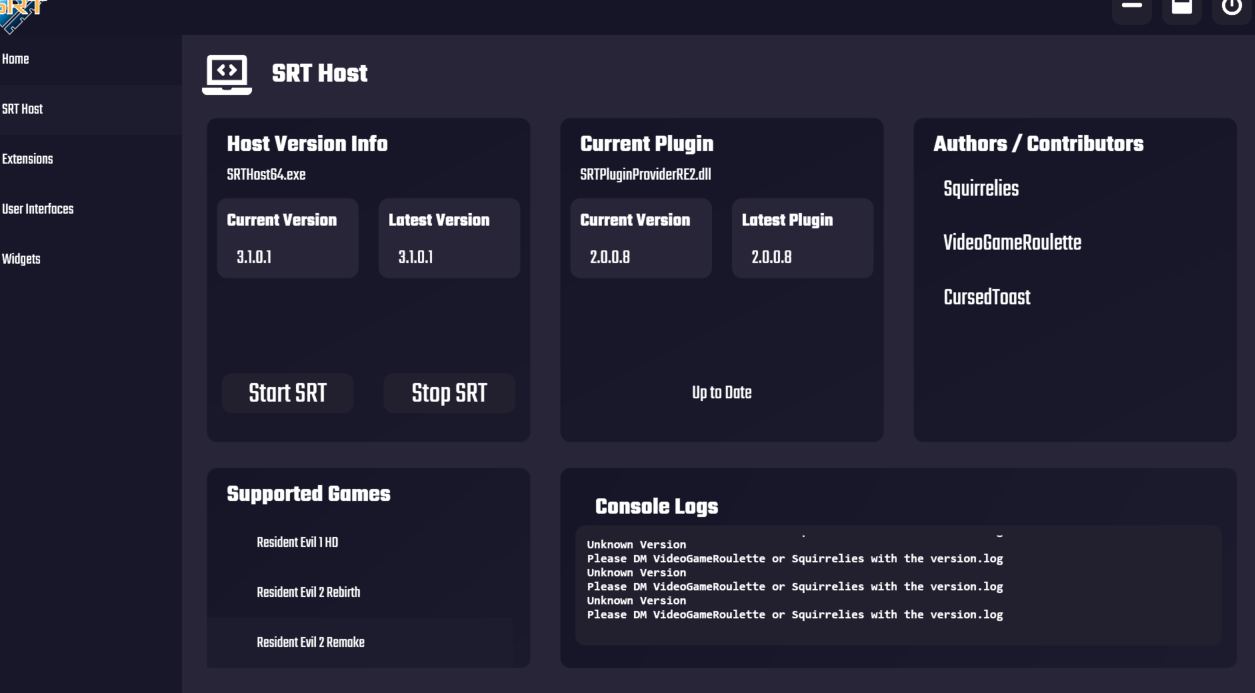
Task: Click the SRT Host laptop code icon
Action: click(228, 74)
